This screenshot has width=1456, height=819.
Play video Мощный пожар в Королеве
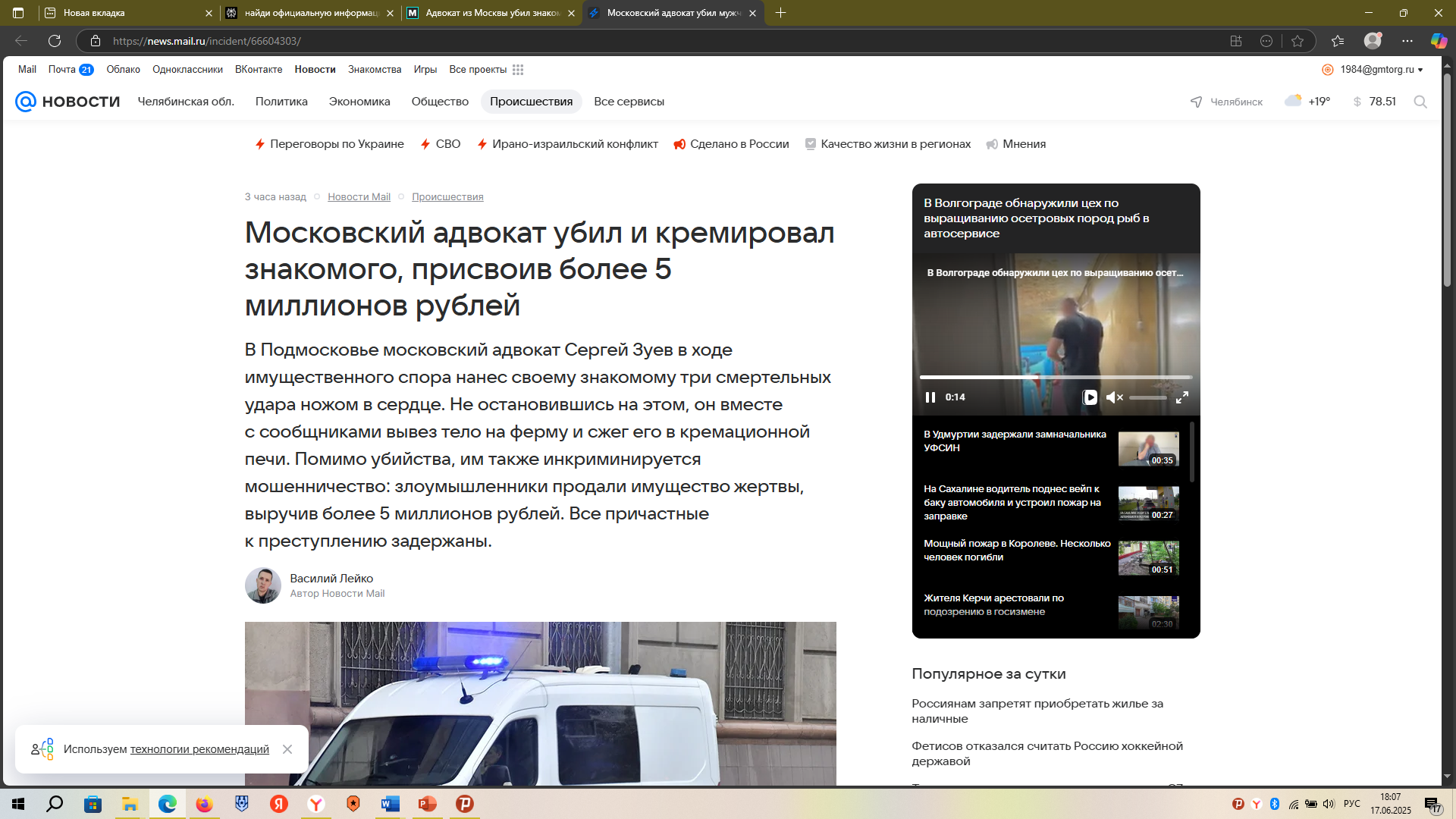point(1051,557)
